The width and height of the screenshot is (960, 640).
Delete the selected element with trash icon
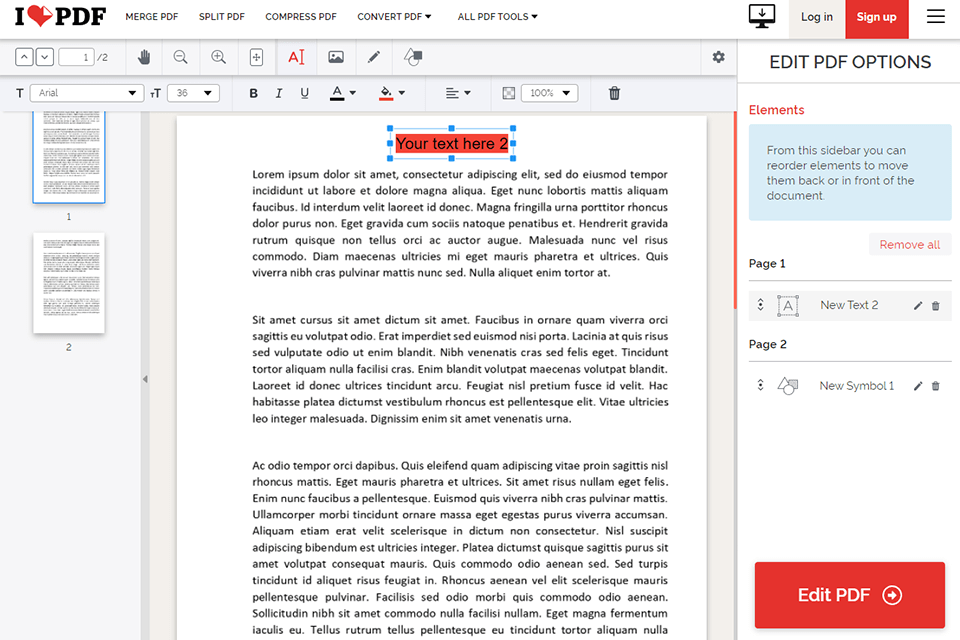tap(614, 93)
